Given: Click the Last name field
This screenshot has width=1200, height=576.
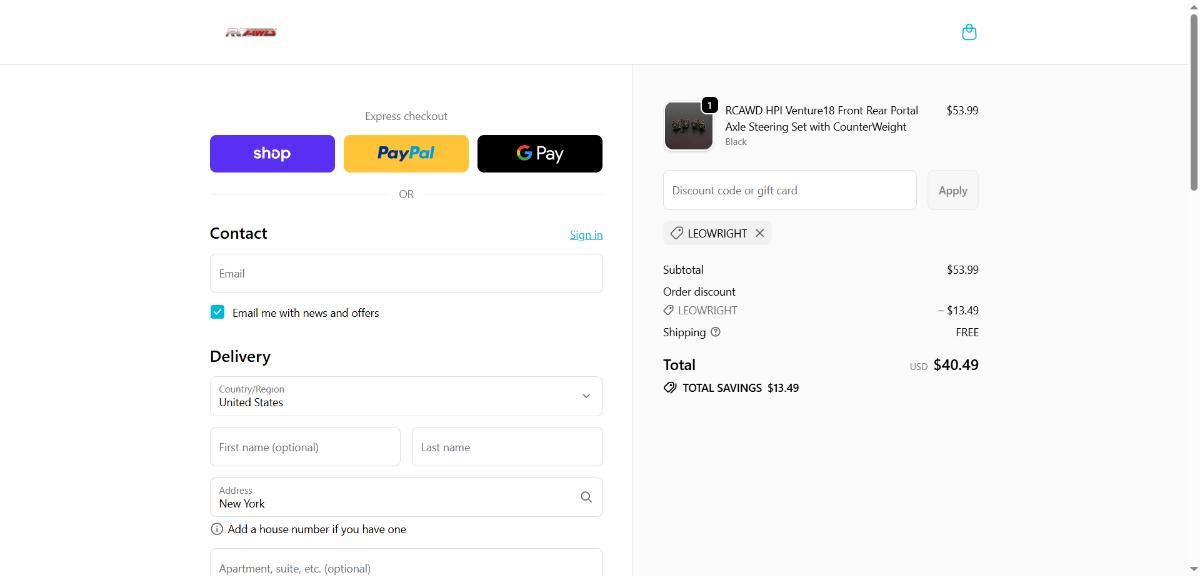Looking at the screenshot, I should [x=507, y=447].
